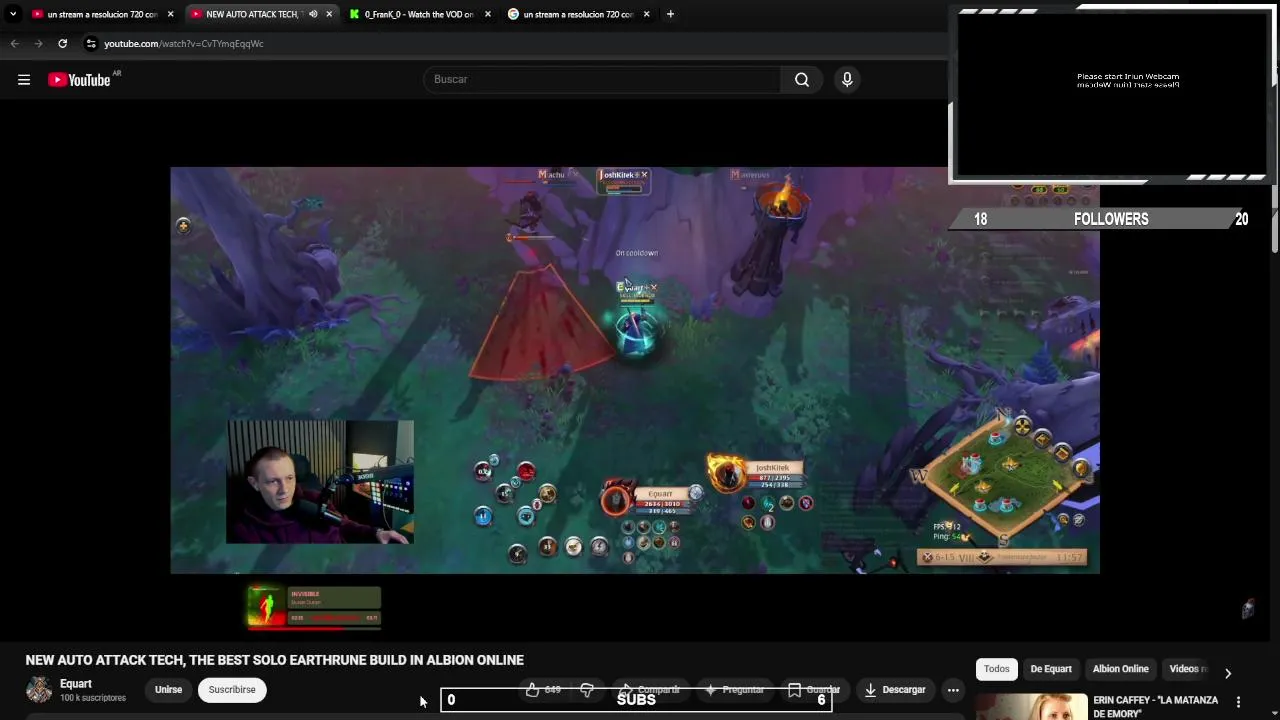The width and height of the screenshot is (1280, 720).
Task: Open a new browser tab
Action: (x=670, y=14)
